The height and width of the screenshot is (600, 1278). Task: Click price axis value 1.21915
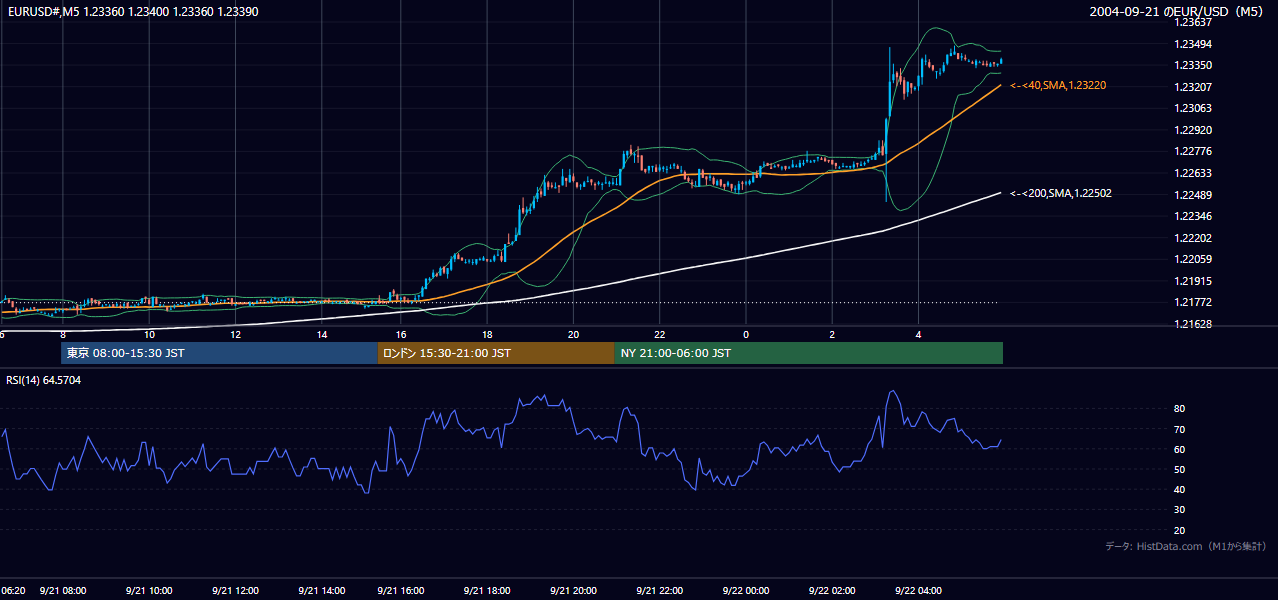tap(1193, 281)
